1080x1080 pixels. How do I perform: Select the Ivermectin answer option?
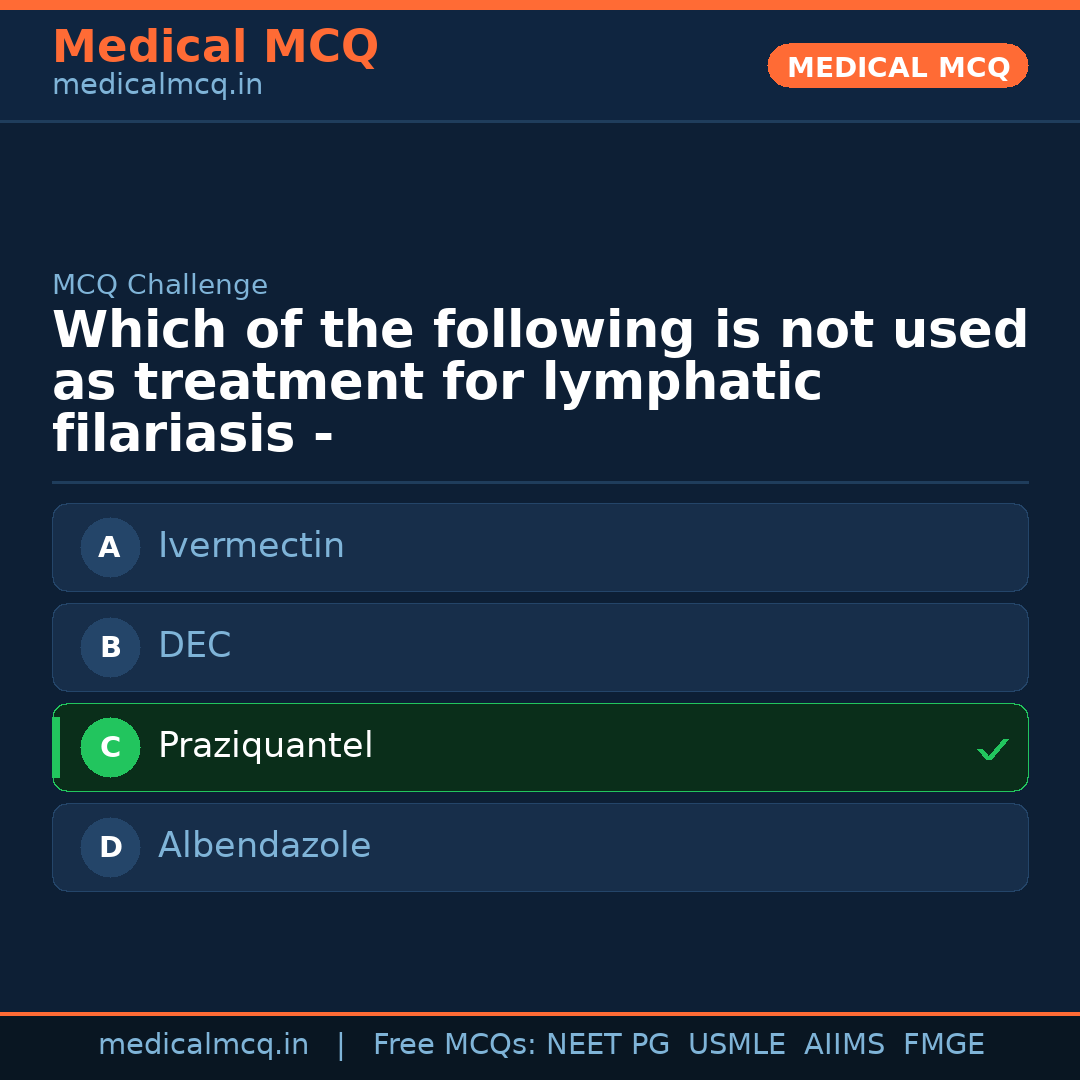coord(540,547)
